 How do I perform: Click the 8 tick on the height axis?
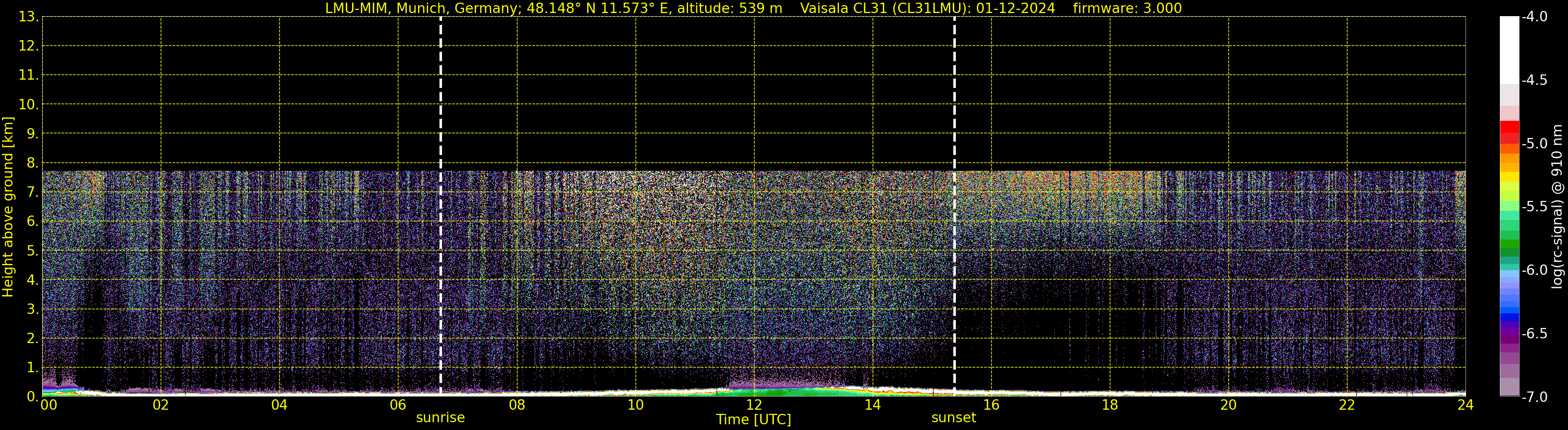pyautogui.click(x=32, y=163)
